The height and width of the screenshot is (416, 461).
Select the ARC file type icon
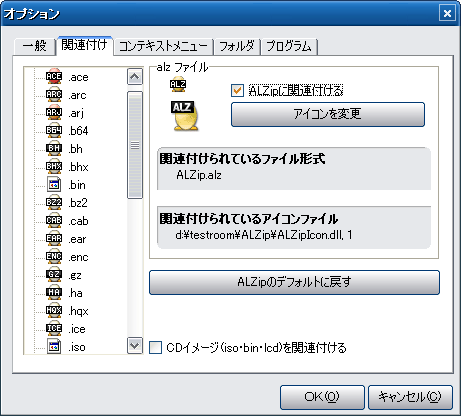click(54, 95)
